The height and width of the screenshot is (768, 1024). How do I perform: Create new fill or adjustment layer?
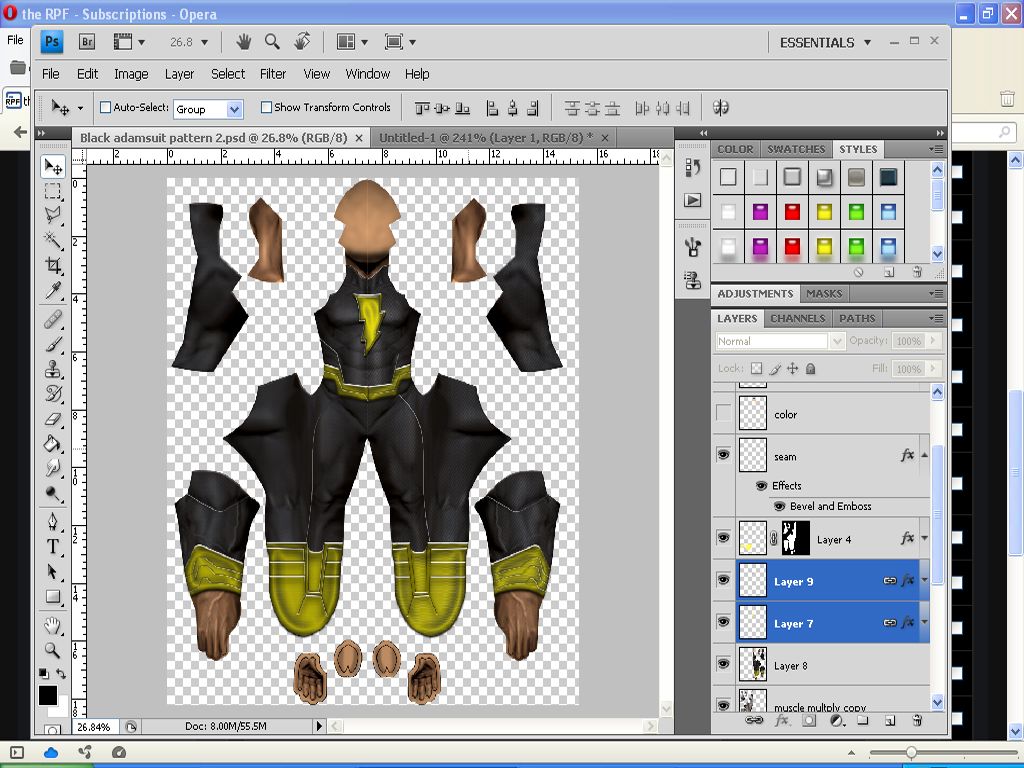point(837,720)
